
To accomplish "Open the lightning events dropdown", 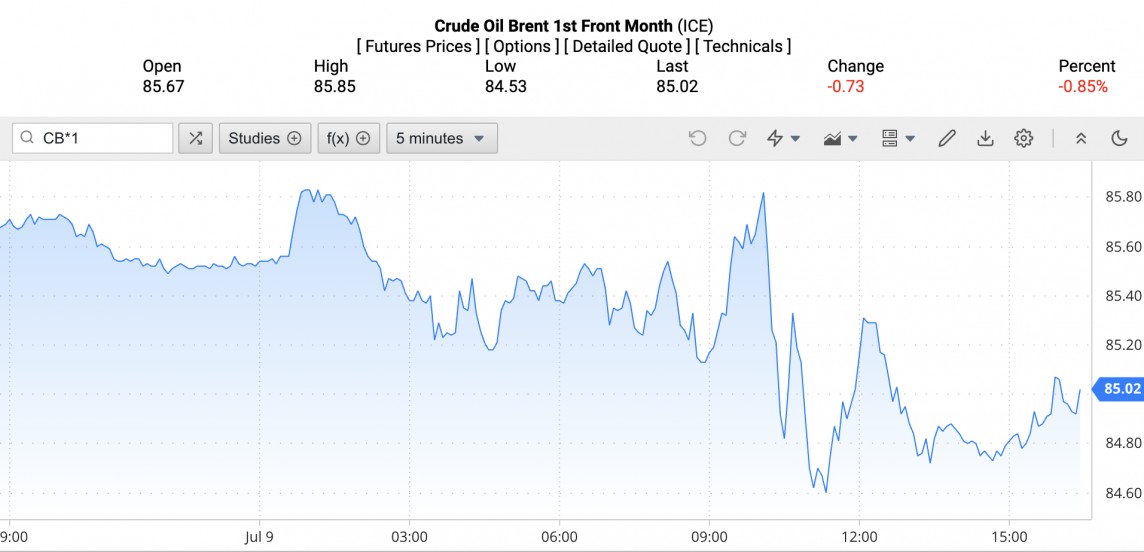I will pos(783,138).
